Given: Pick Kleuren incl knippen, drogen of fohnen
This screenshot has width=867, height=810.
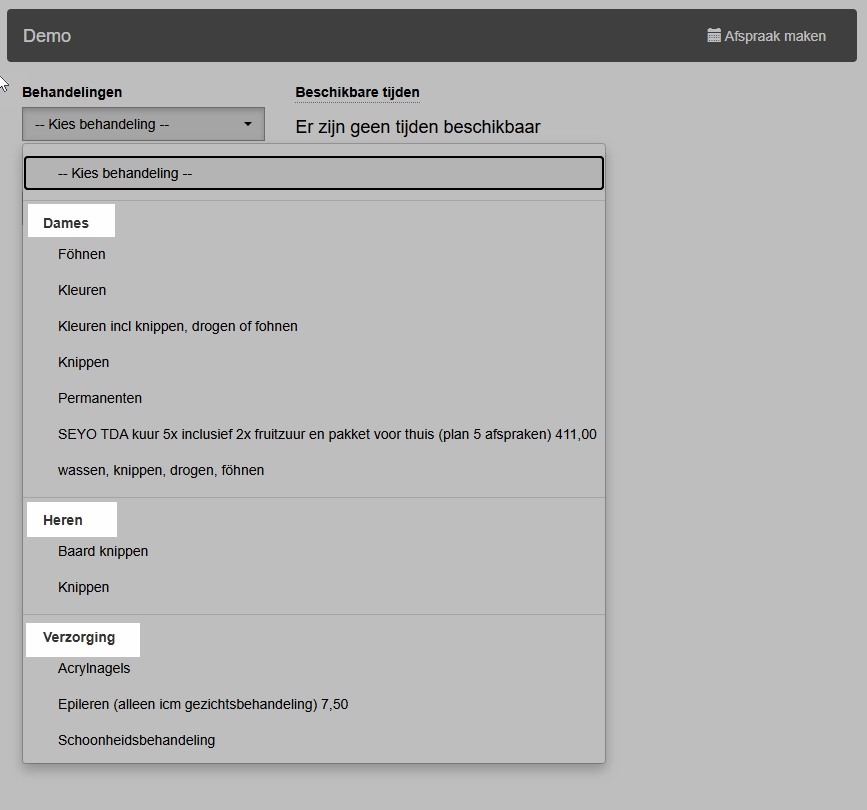Looking at the screenshot, I should coord(178,326).
